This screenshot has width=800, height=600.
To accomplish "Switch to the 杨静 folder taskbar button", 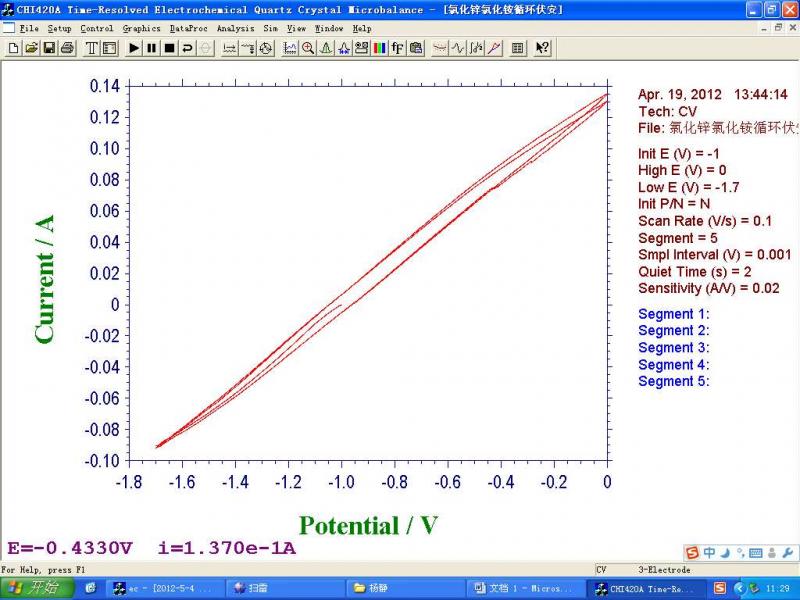I will tap(406, 589).
